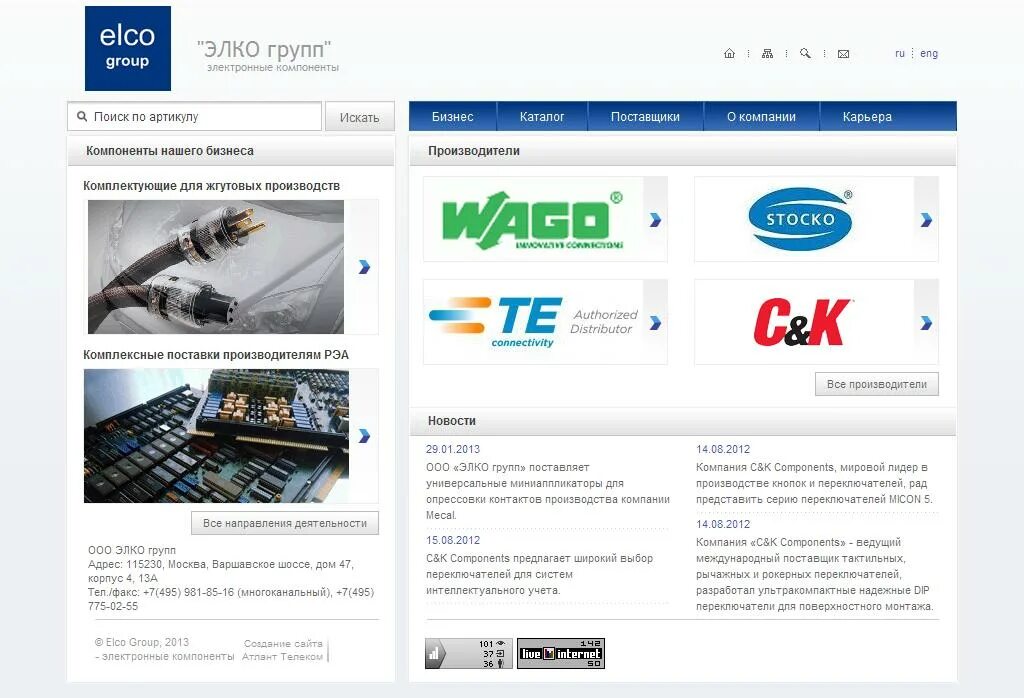This screenshot has width=1024, height=698.
Task: Open Комплексные поставки производителям РЭА heading
Action: [216, 355]
